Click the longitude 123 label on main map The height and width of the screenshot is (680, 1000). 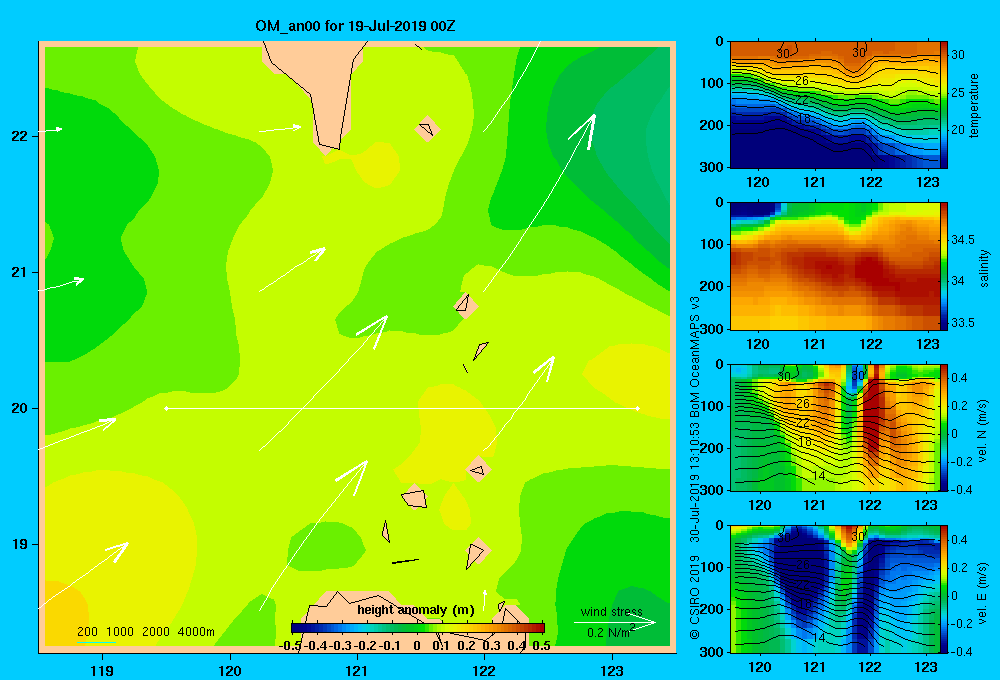pyautogui.click(x=612, y=670)
